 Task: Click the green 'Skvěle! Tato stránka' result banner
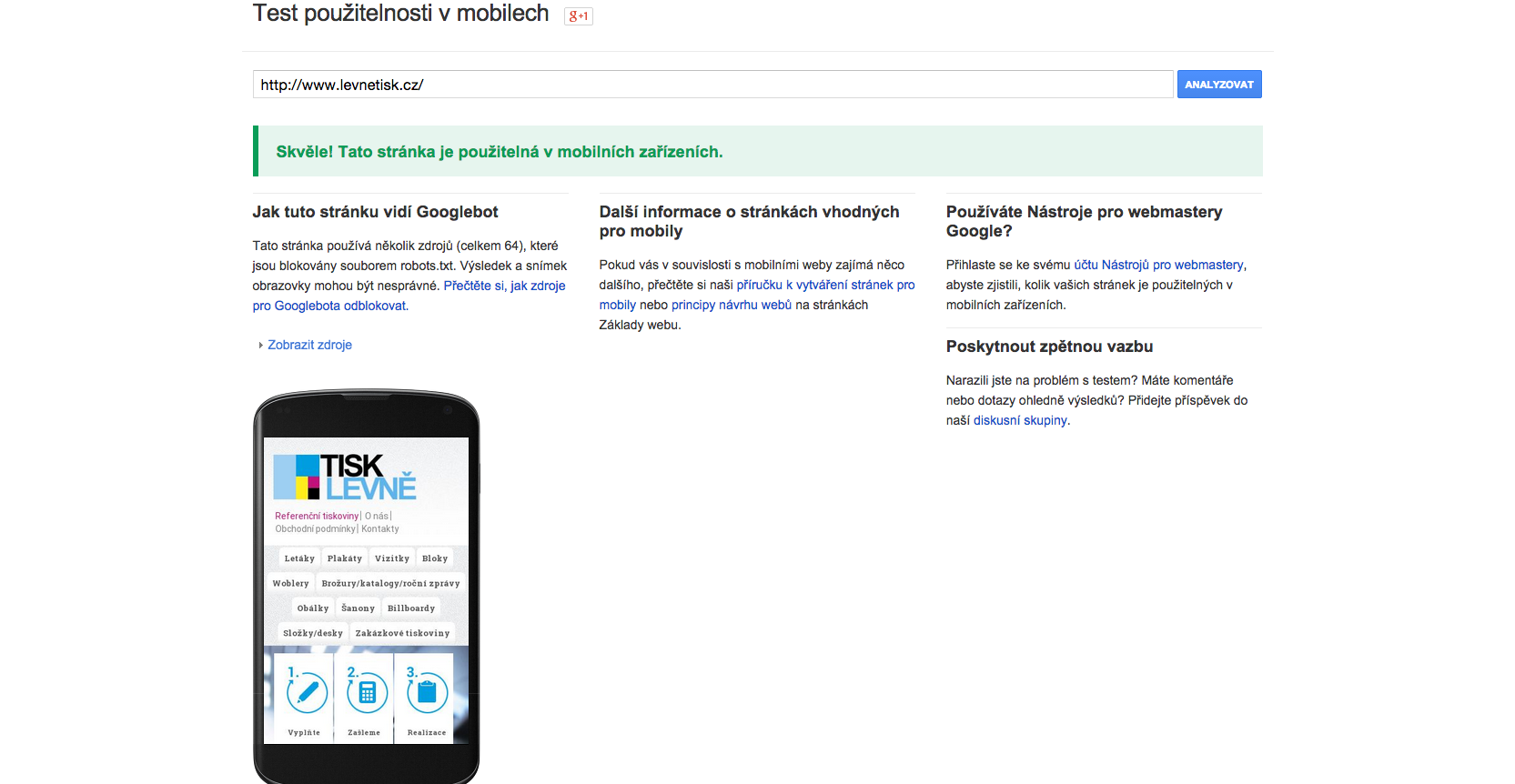(x=758, y=151)
